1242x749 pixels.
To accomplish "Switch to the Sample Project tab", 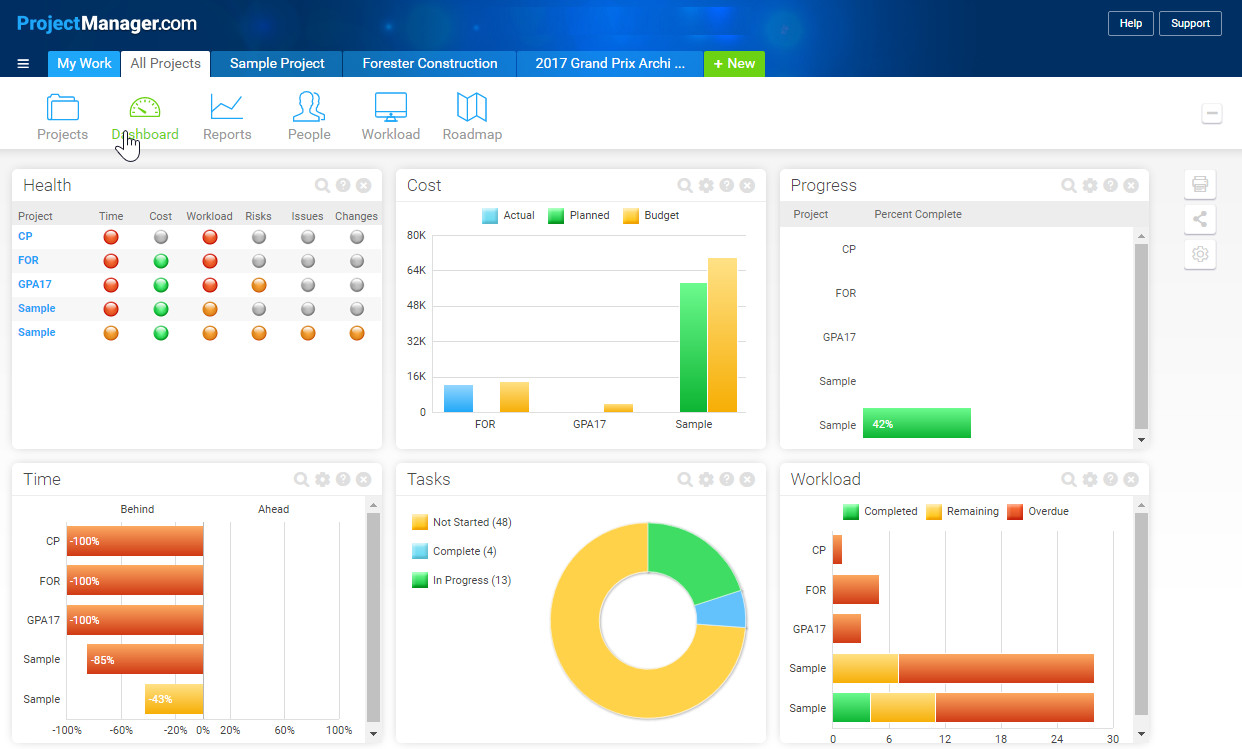I will (x=276, y=63).
